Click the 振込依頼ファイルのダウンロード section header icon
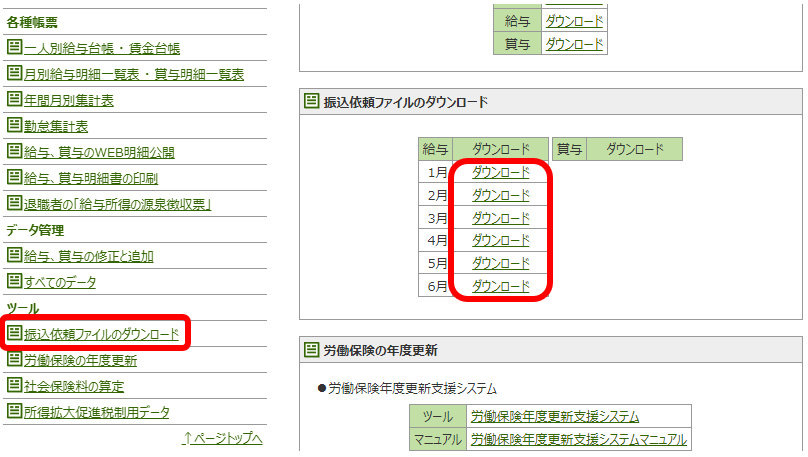 312,102
